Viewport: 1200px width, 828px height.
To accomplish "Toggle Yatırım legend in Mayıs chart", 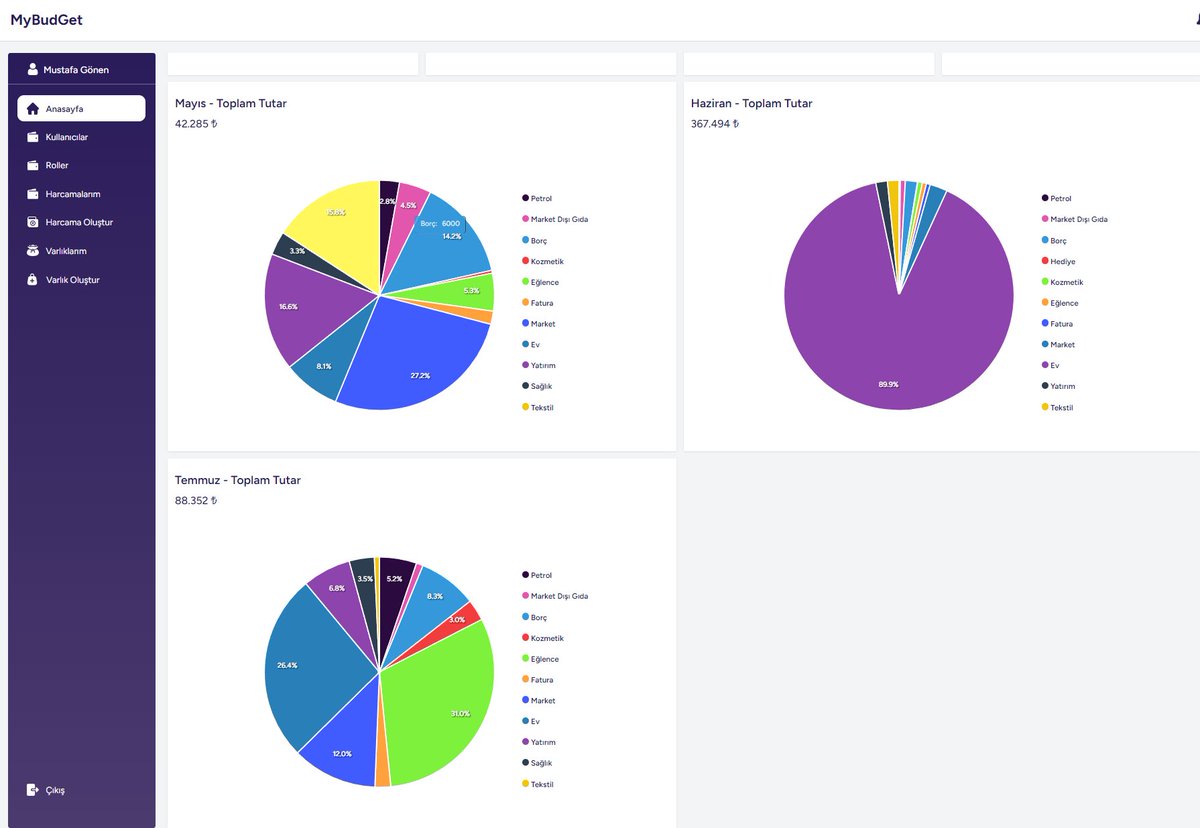I will pos(539,365).
